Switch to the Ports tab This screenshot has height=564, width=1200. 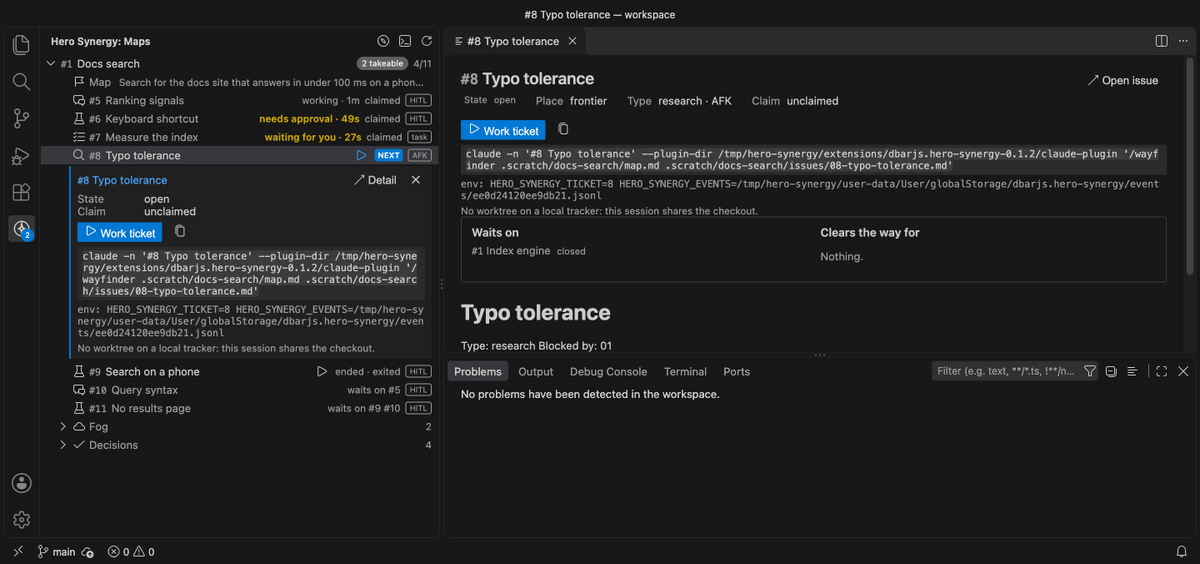coord(737,371)
